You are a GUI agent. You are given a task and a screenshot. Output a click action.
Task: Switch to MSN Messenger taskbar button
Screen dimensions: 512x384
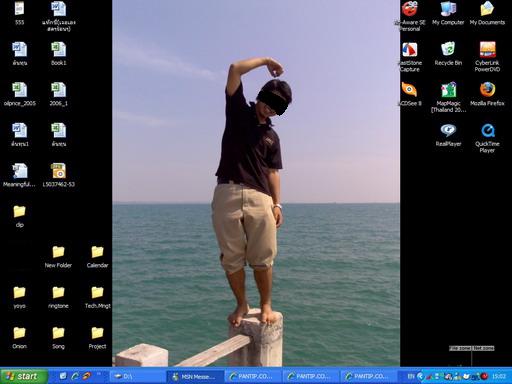(x=195, y=376)
